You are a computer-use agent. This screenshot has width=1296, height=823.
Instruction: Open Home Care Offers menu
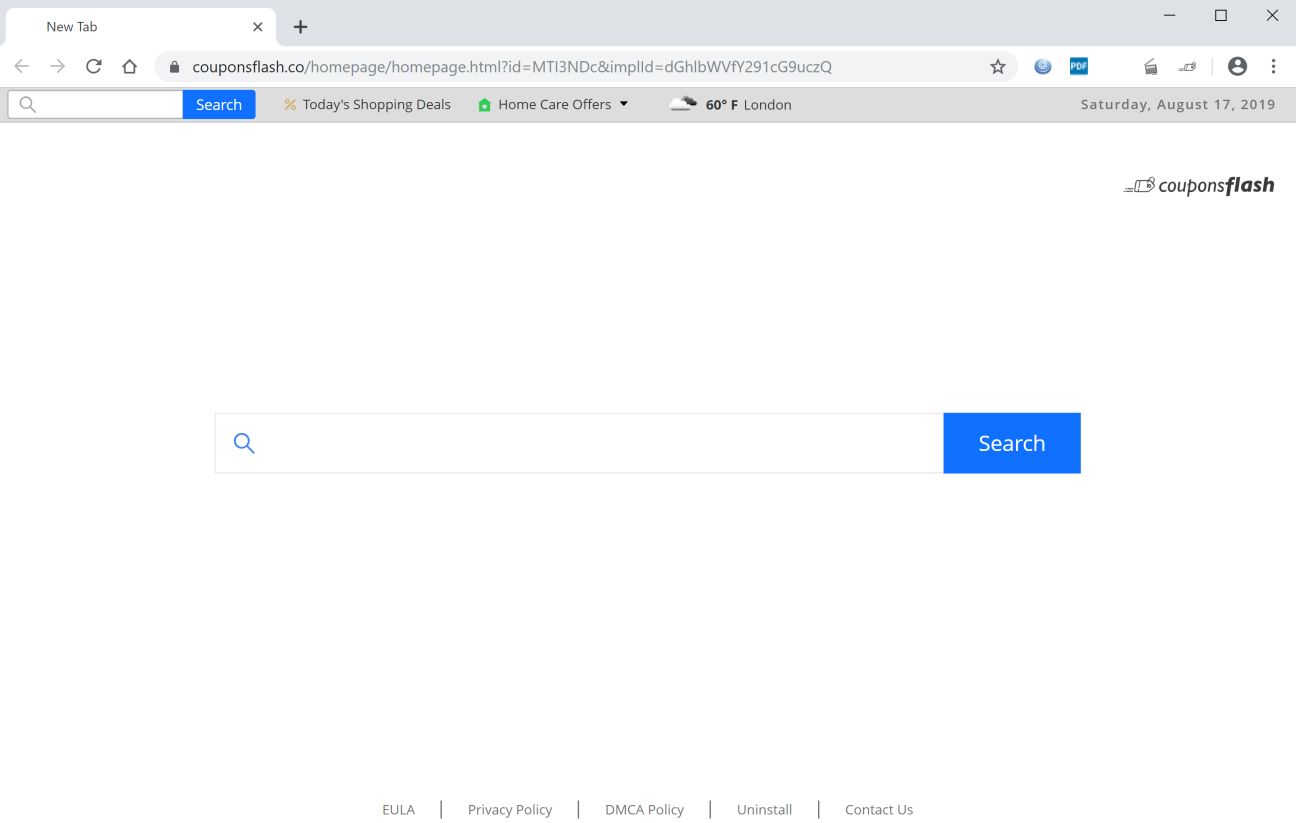[554, 104]
